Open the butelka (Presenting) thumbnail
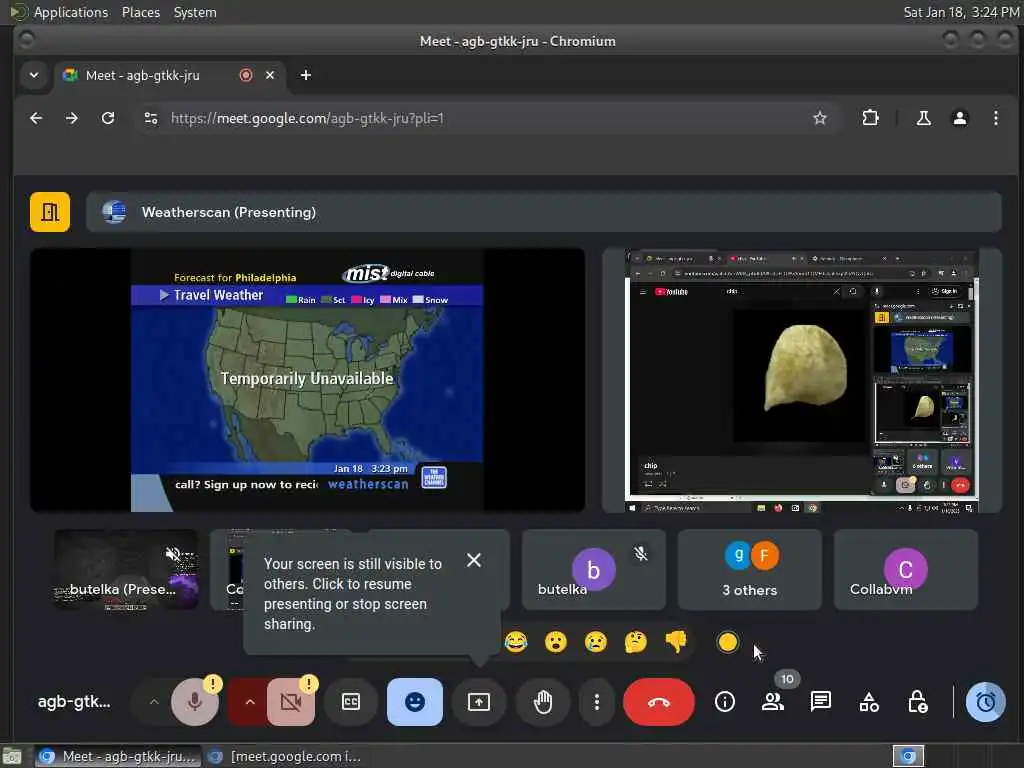This screenshot has width=1024, height=768. tap(125, 569)
